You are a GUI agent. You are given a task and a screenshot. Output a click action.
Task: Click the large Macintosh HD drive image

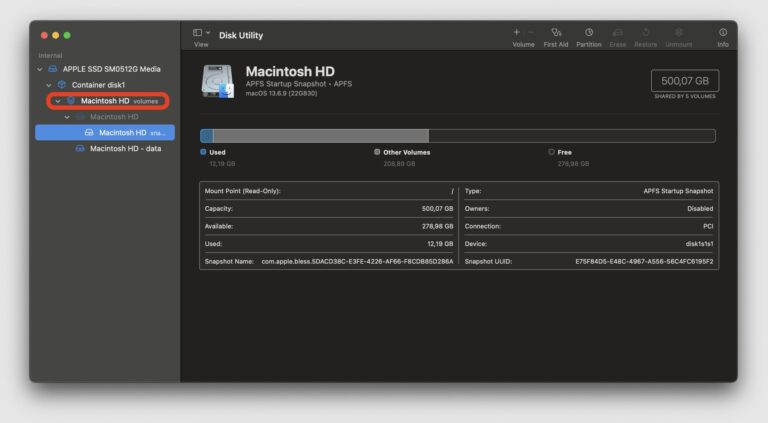click(x=217, y=81)
